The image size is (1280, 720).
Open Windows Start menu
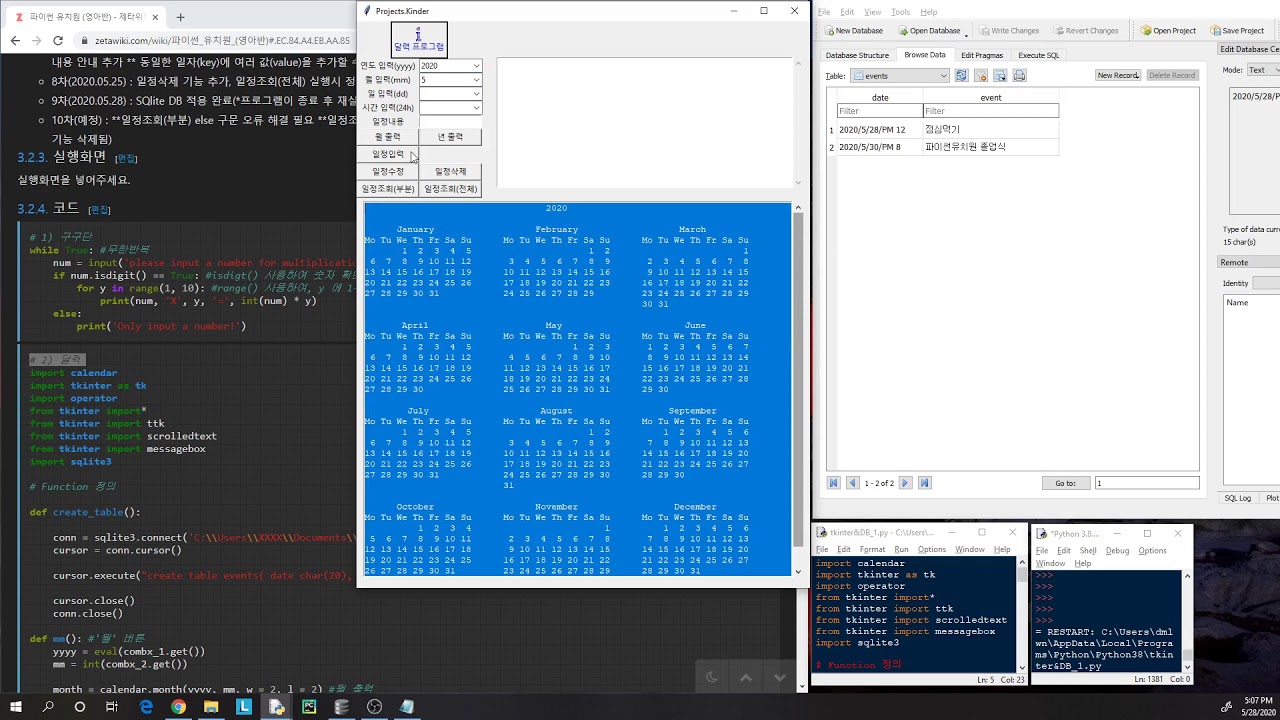15,706
